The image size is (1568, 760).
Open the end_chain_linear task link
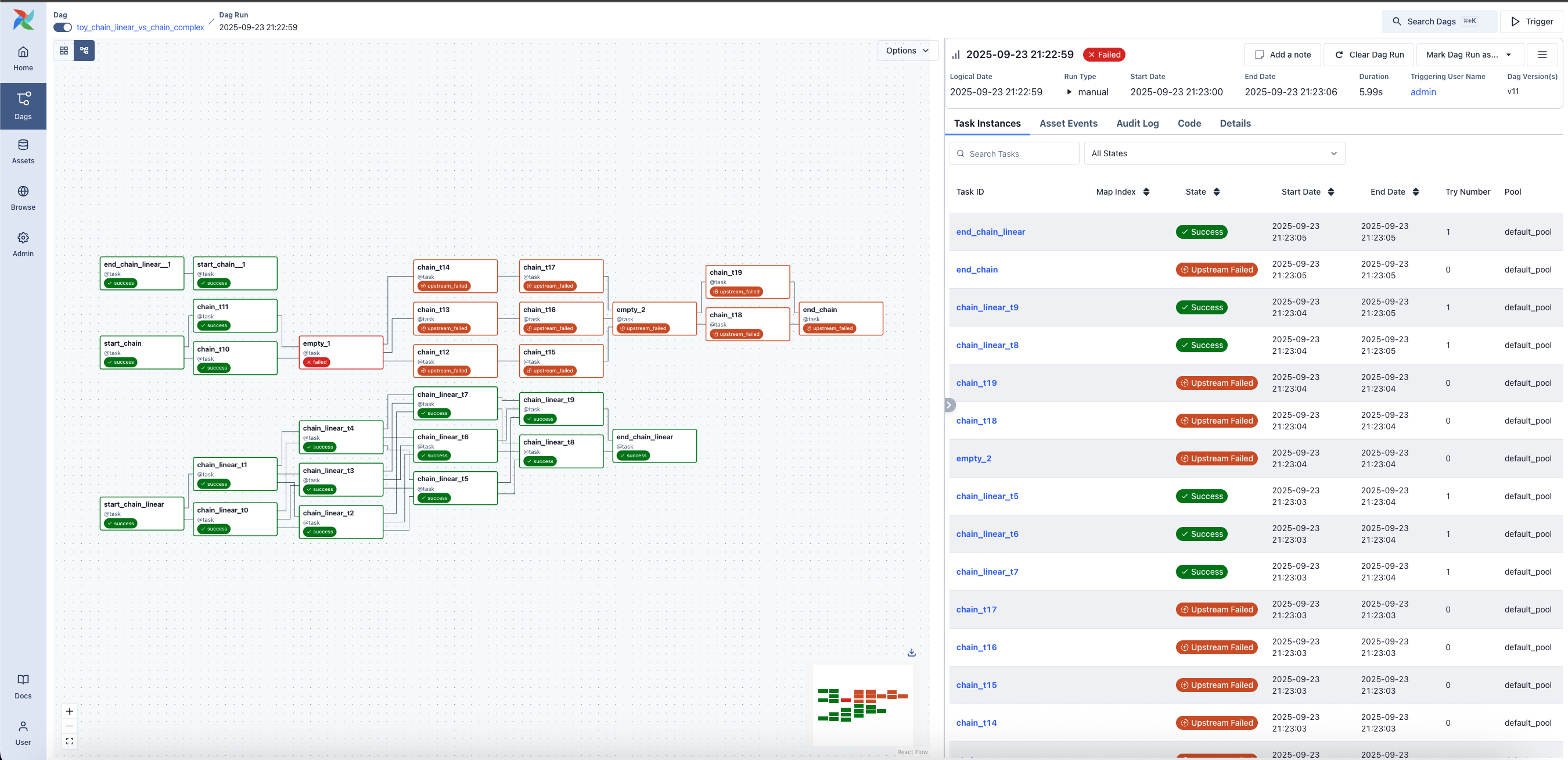point(990,231)
